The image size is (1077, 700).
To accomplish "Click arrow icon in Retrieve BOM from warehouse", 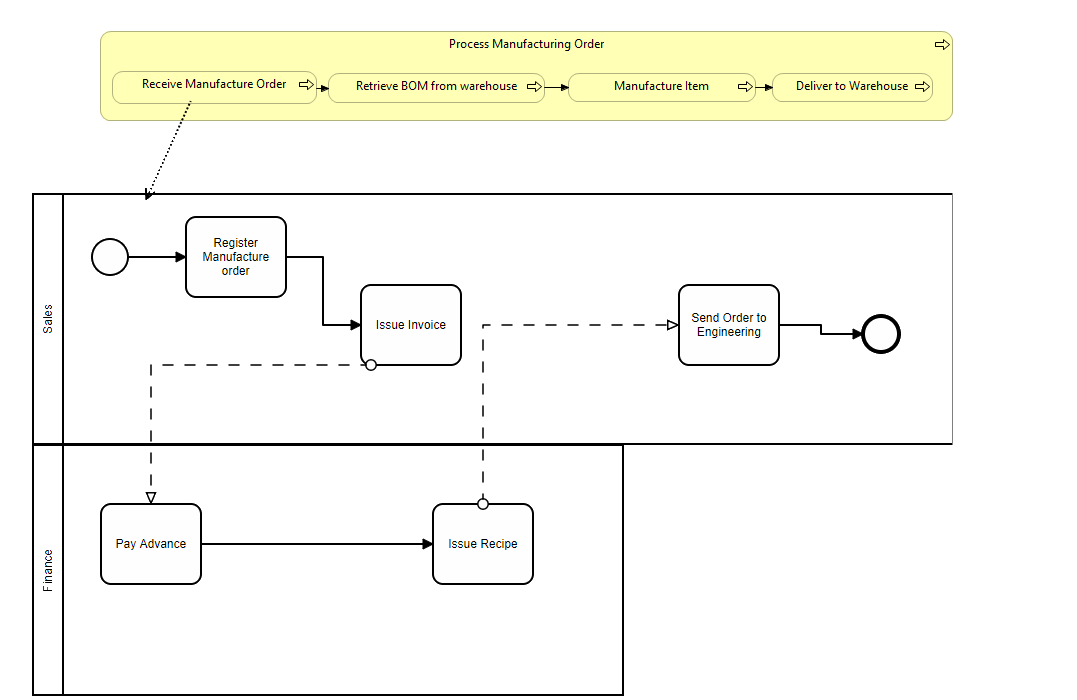I will pos(534,87).
